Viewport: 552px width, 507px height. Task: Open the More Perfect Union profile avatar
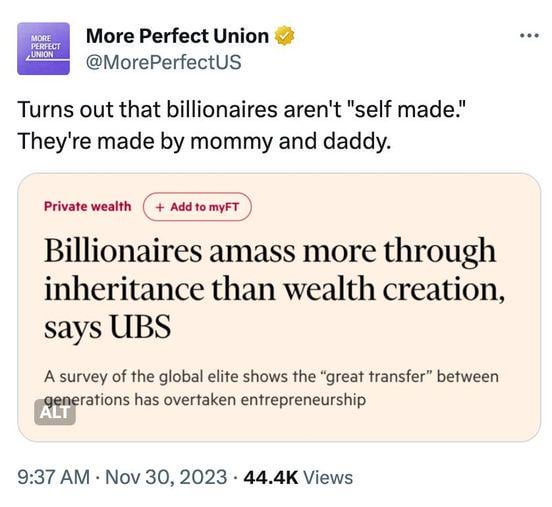(x=43, y=48)
